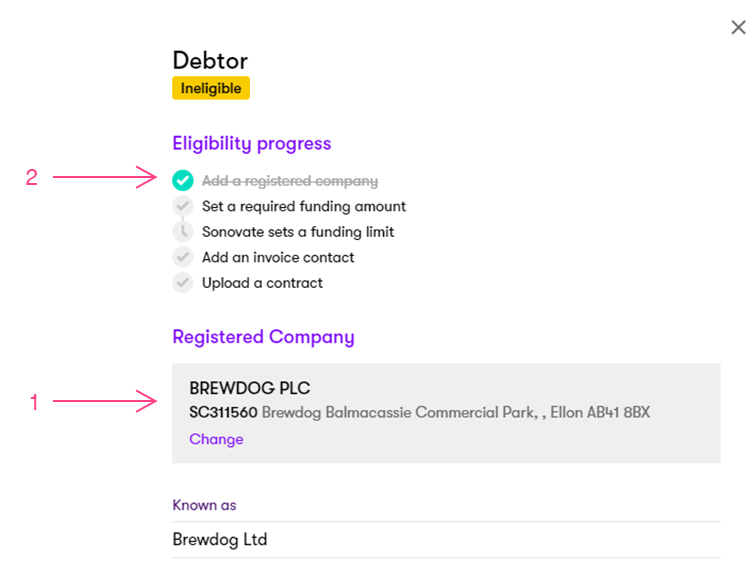Focus the 'Known as' input field
This screenshot has width=754, height=575.
tap(446, 540)
